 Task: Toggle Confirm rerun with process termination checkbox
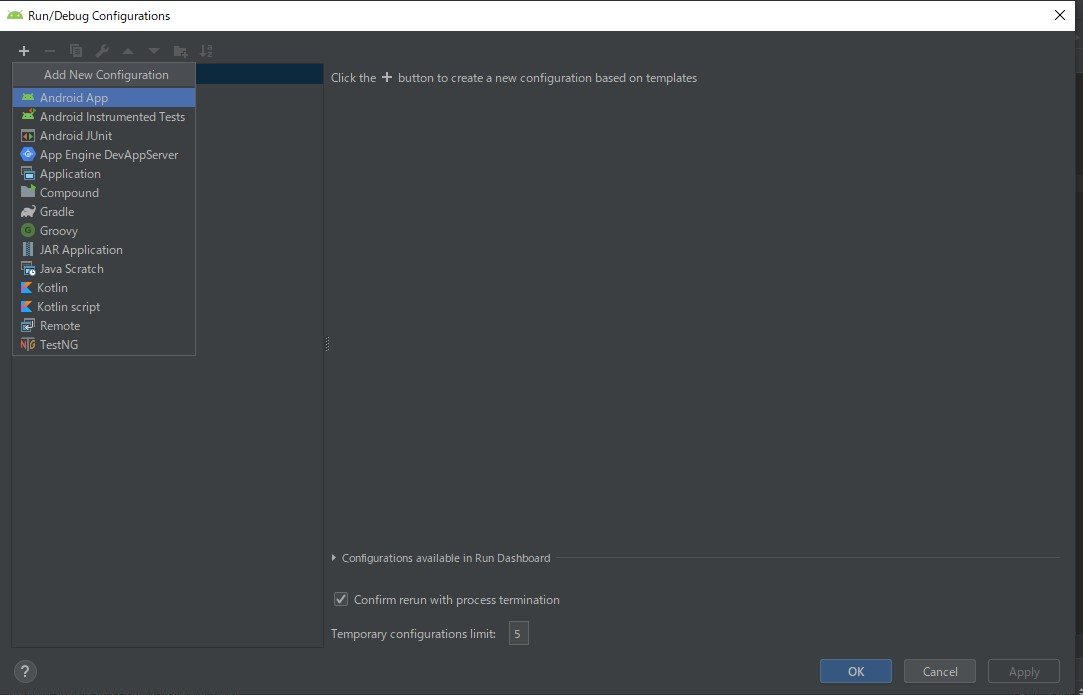(x=341, y=599)
